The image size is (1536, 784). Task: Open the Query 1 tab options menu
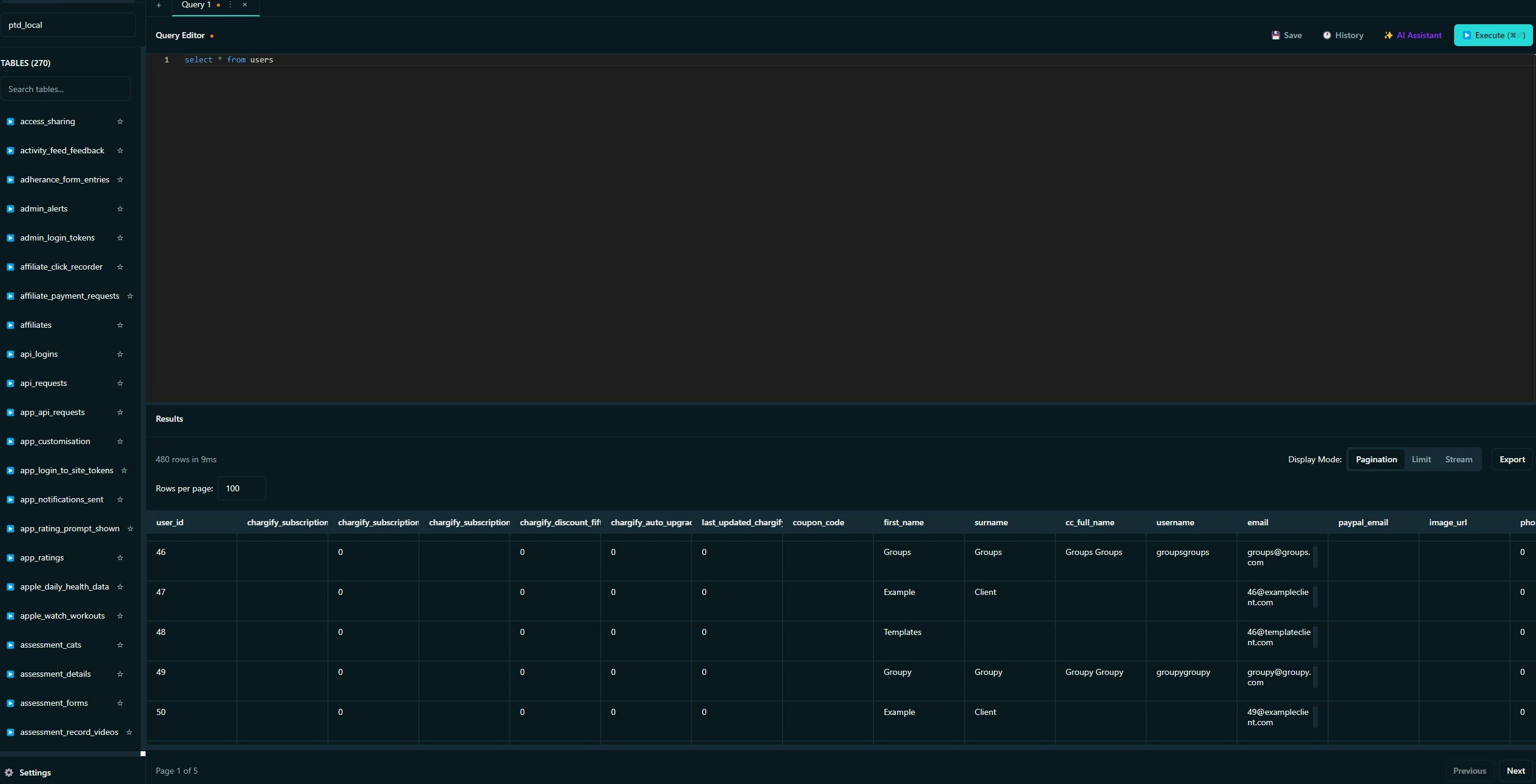tap(229, 4)
